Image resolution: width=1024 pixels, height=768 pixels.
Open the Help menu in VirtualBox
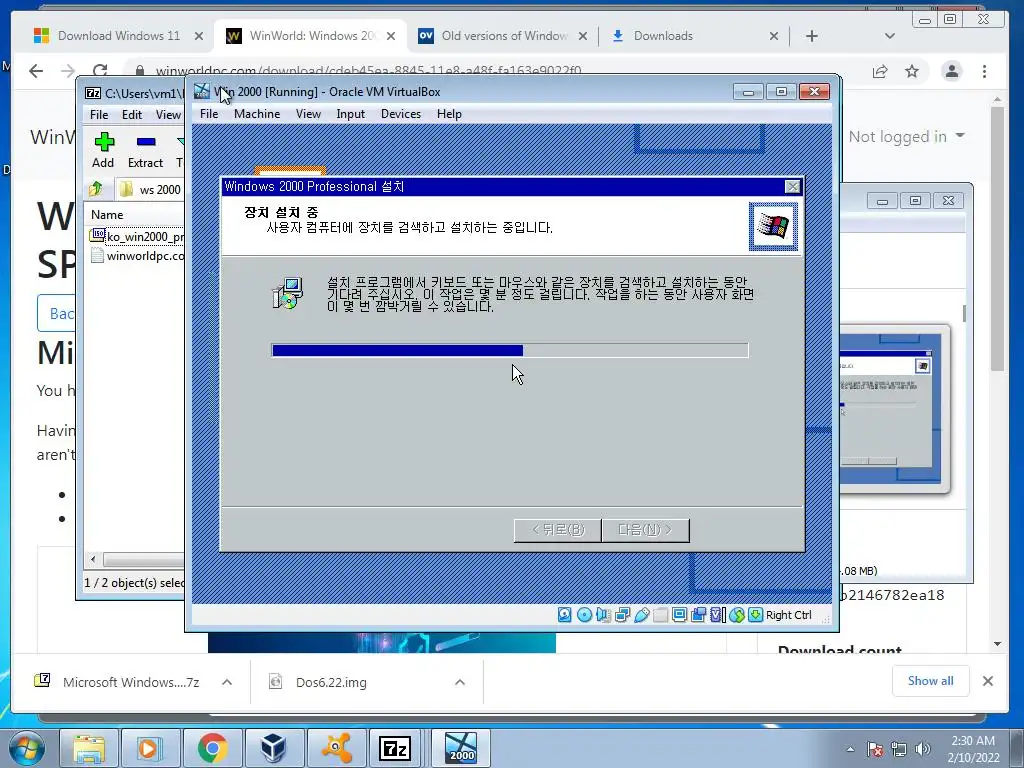[x=449, y=114]
